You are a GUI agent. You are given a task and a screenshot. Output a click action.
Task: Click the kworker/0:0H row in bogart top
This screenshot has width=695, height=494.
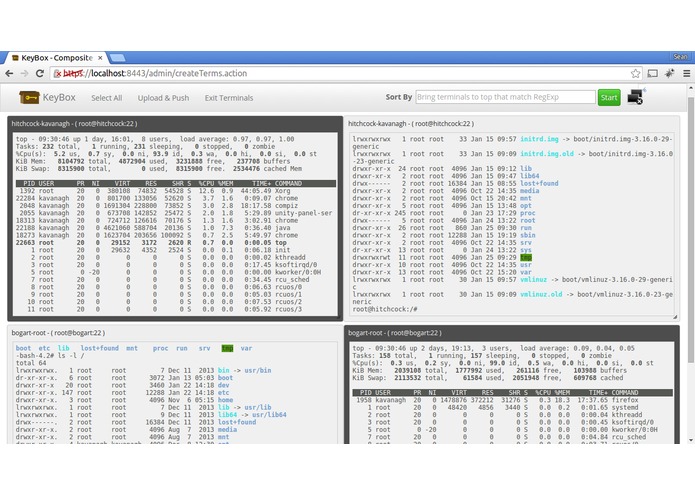click(512, 429)
